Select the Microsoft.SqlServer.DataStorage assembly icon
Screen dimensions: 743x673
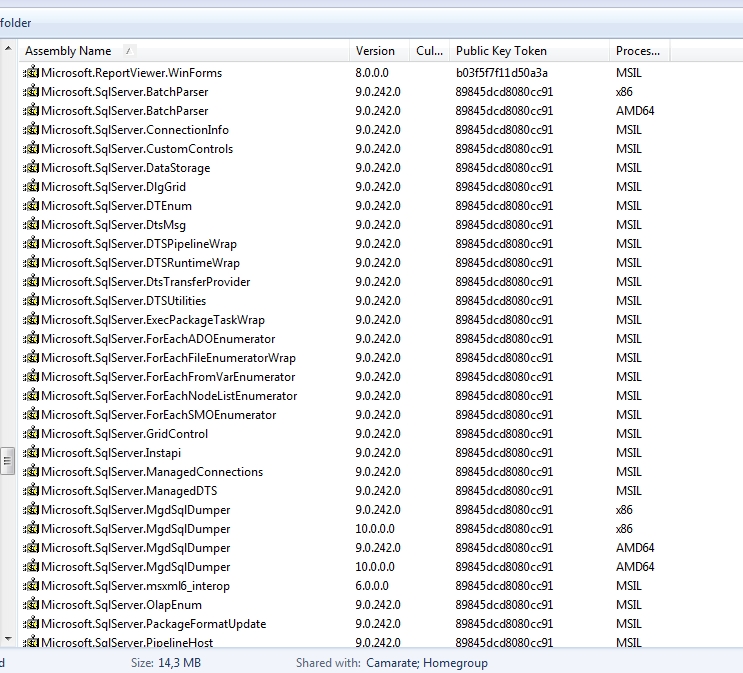coord(31,168)
